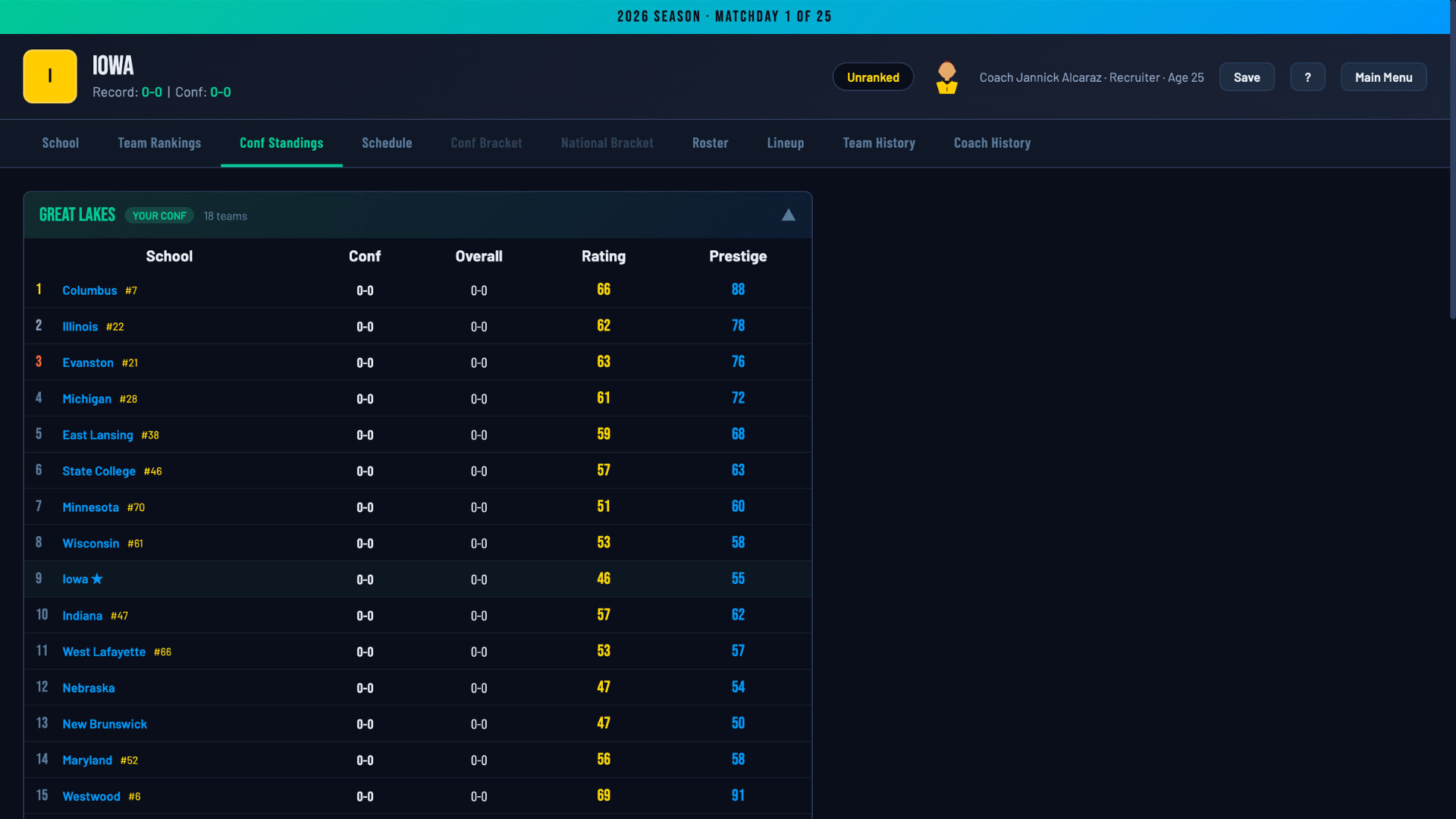Screen dimensions: 1456x819
Task: Click the yellow Iowa team logo
Action: click(x=50, y=77)
